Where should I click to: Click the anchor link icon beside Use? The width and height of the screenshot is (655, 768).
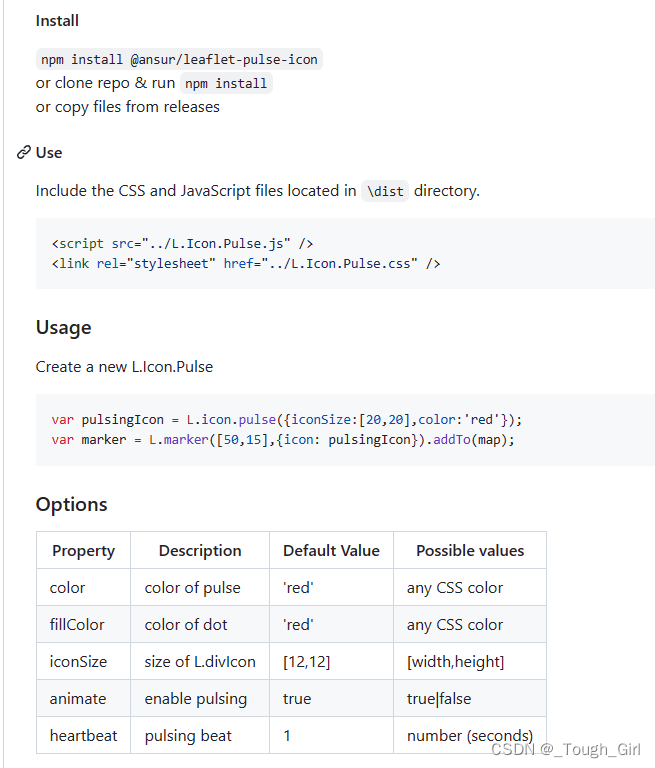[x=24, y=153]
